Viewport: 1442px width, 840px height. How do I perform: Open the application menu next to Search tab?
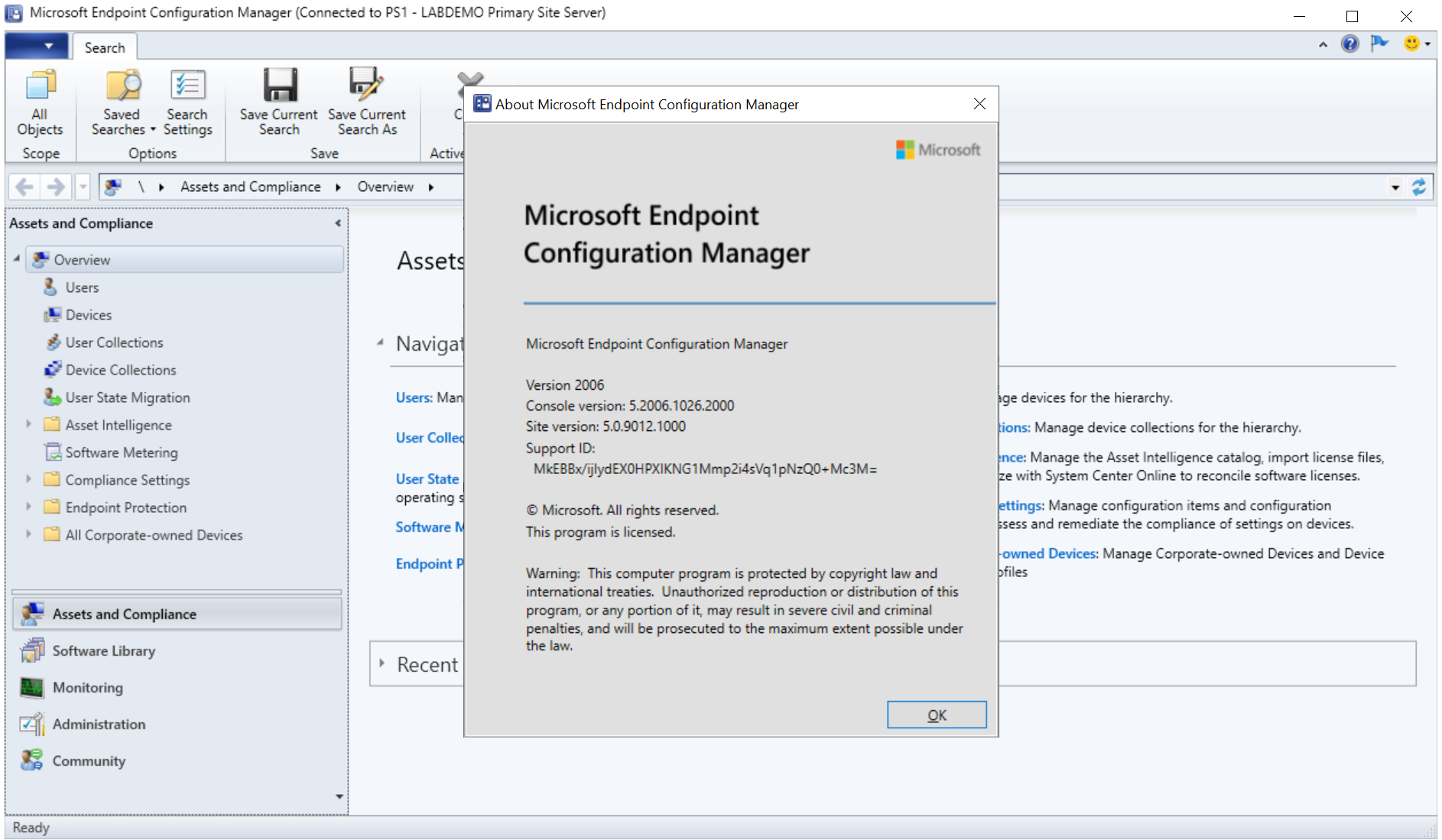tap(37, 47)
